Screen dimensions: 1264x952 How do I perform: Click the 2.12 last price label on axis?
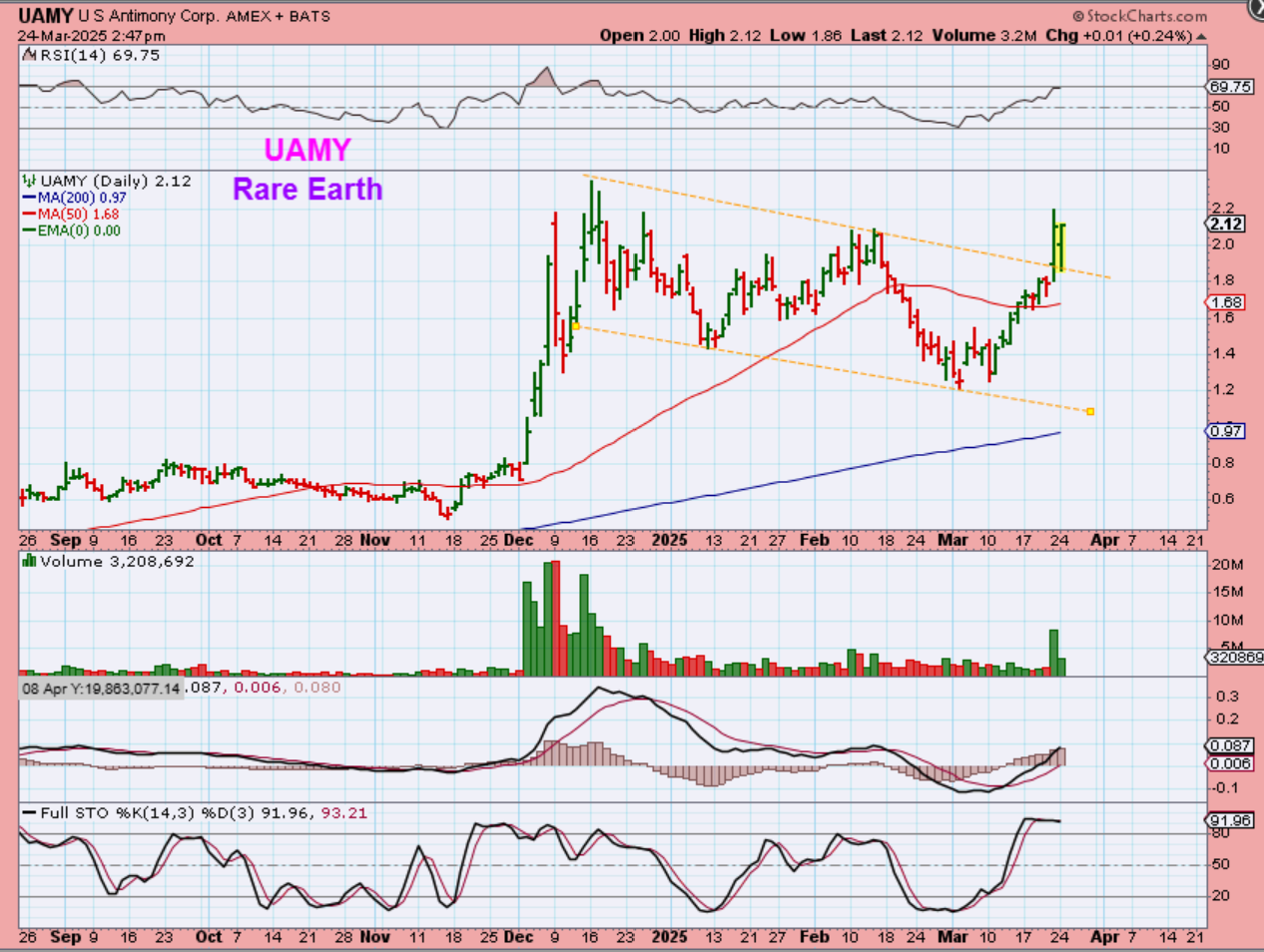1226,225
